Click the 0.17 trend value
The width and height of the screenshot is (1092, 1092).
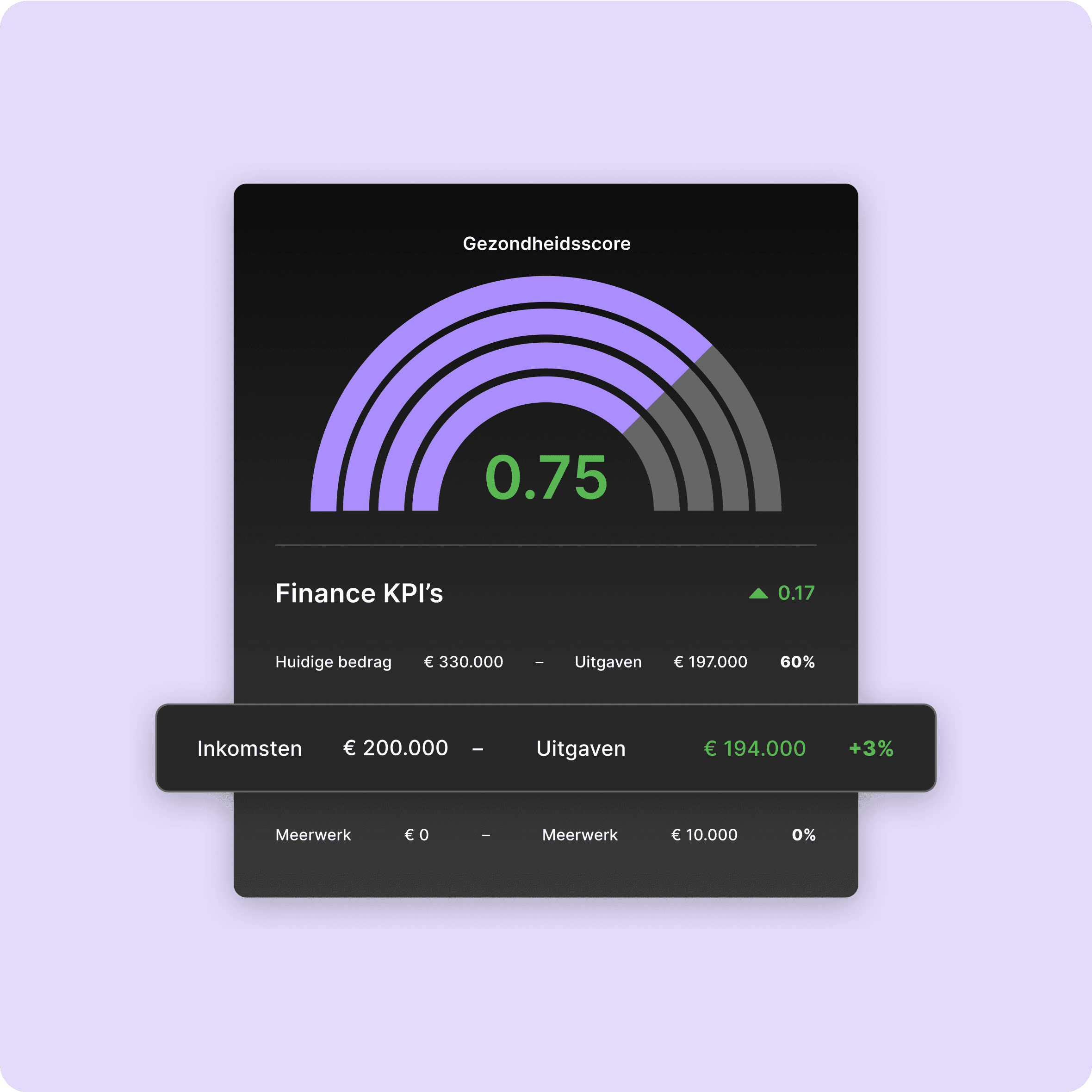(796, 593)
